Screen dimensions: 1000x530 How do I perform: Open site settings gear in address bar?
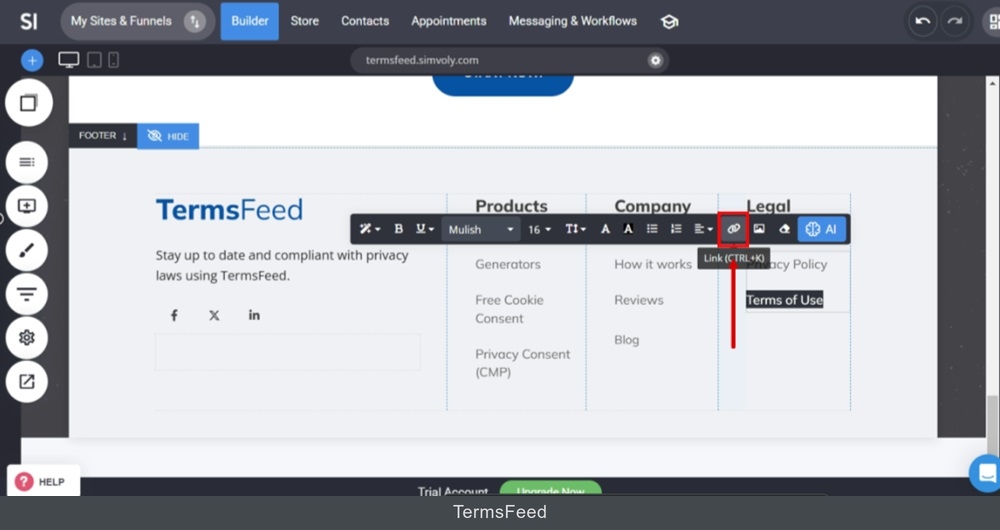[x=655, y=61]
